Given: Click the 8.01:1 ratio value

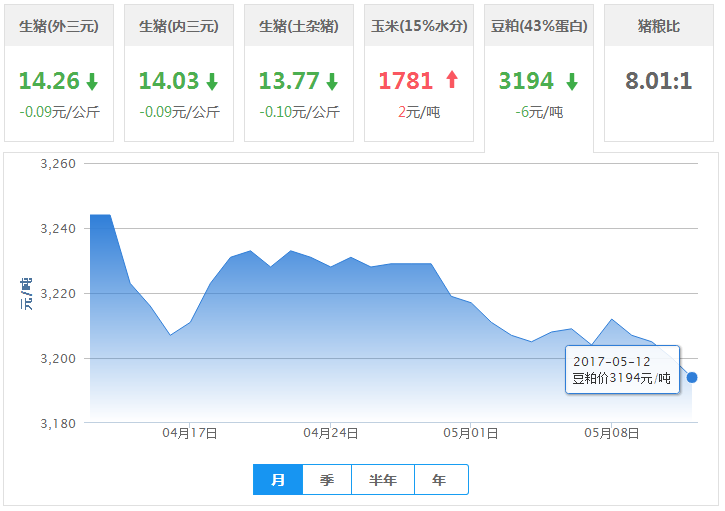Looking at the screenshot, I should click(659, 81).
